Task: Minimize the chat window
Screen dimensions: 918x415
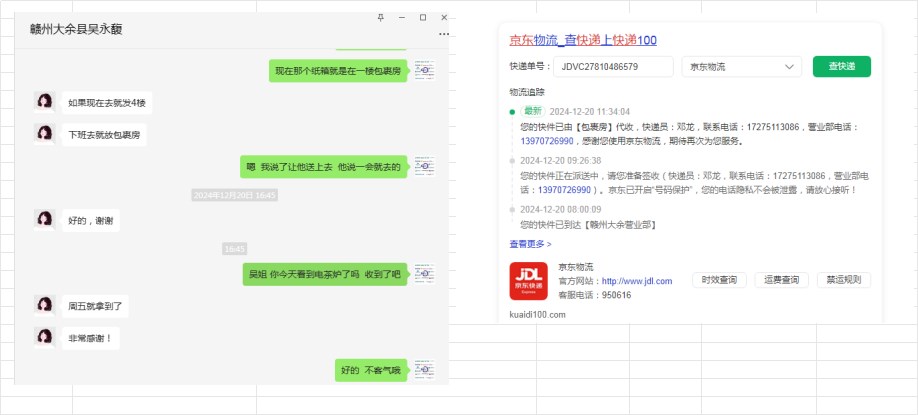Action: [402, 18]
